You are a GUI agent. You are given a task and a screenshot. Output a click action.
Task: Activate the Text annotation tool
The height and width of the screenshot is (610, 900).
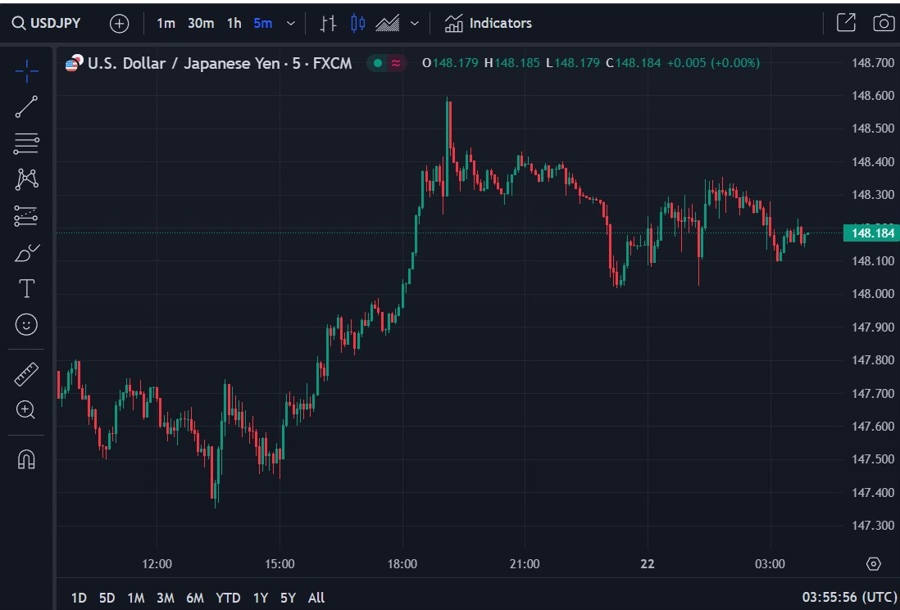(x=26, y=288)
